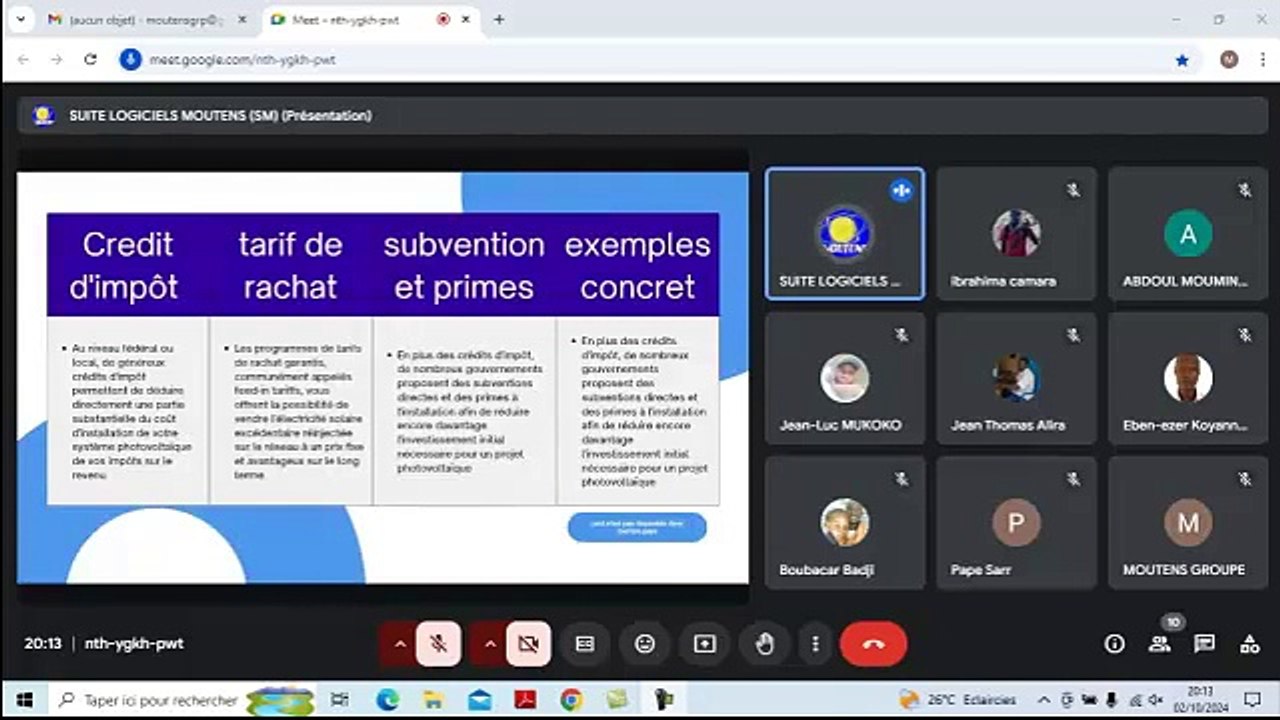Expand video settings arrow beside camera

(x=490, y=644)
